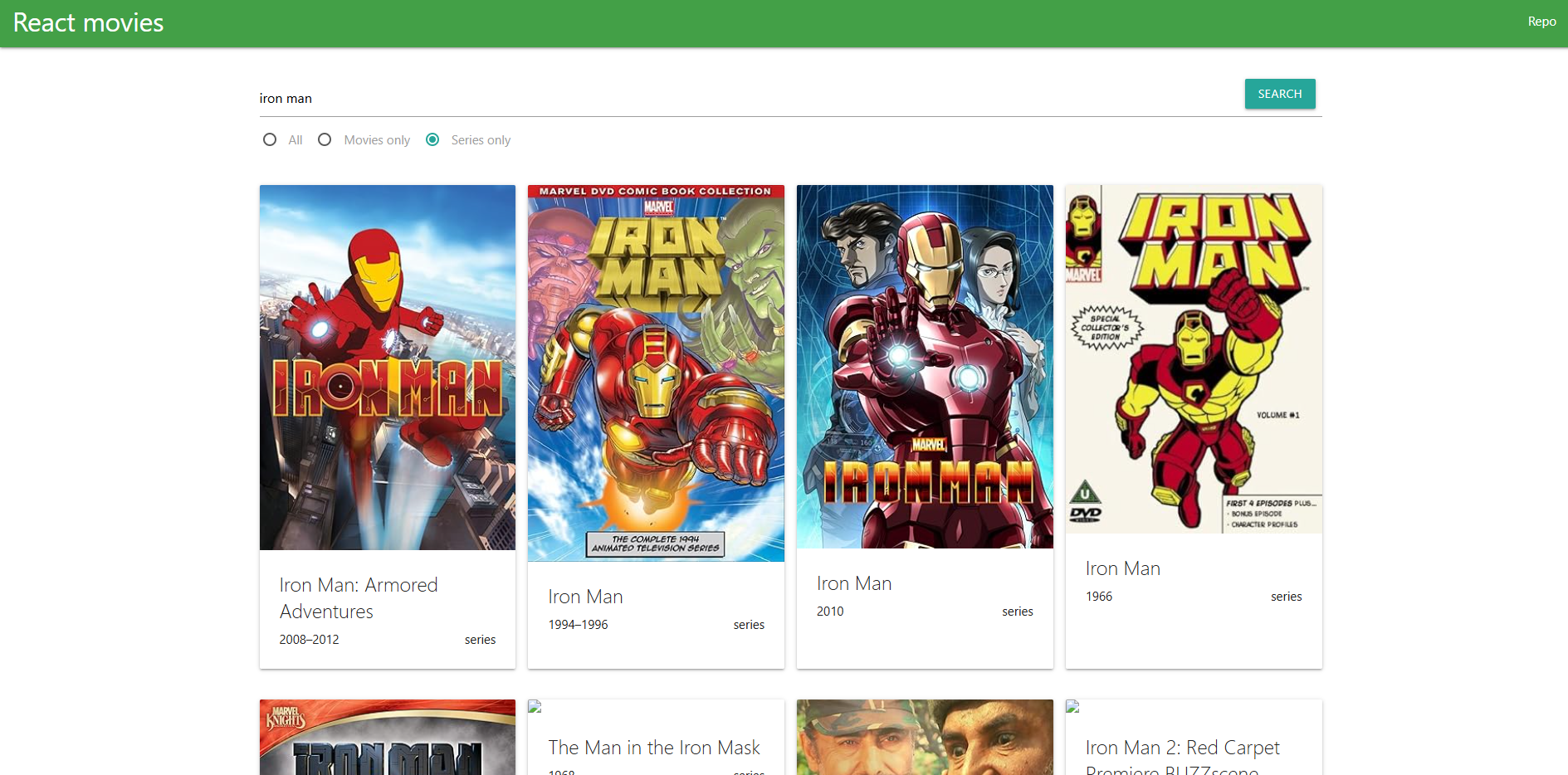Click "series" label beside 2010
This screenshot has height=775, width=1568.
(x=1018, y=612)
